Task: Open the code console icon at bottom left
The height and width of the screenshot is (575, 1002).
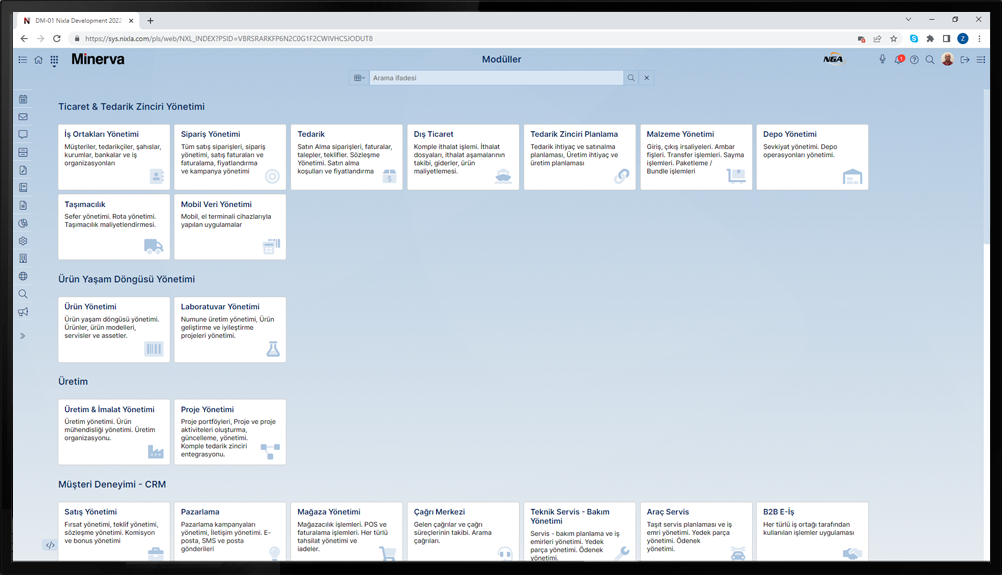Action: tap(50, 545)
